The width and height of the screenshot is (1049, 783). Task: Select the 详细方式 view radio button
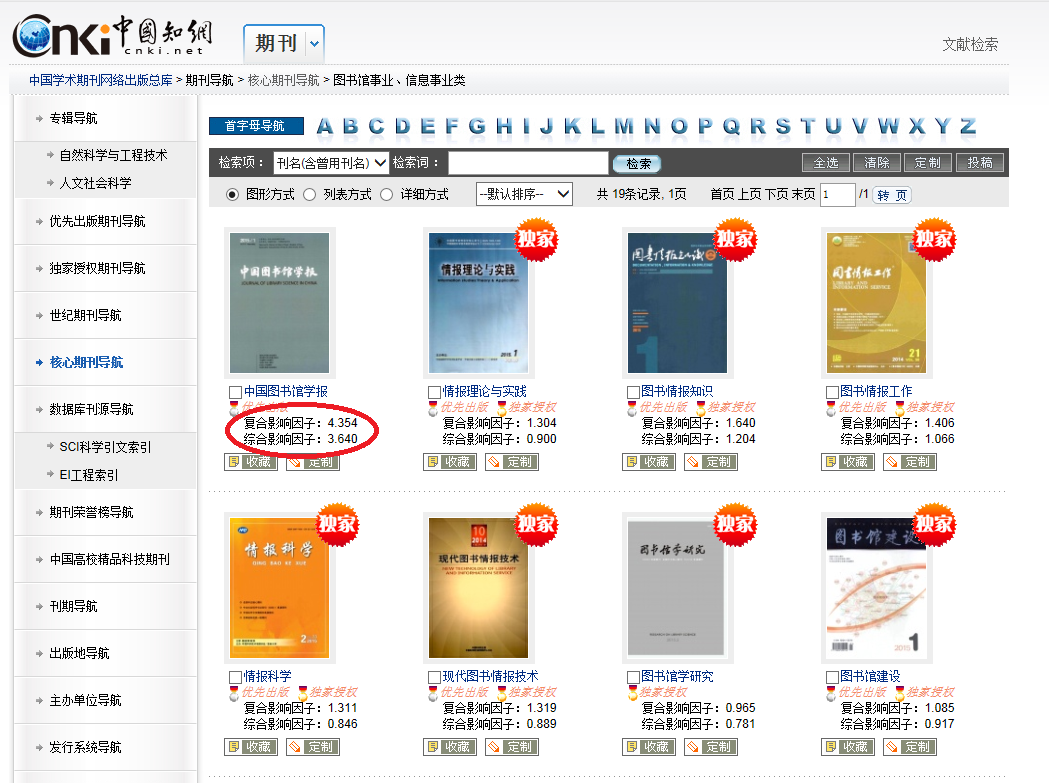coord(386,195)
